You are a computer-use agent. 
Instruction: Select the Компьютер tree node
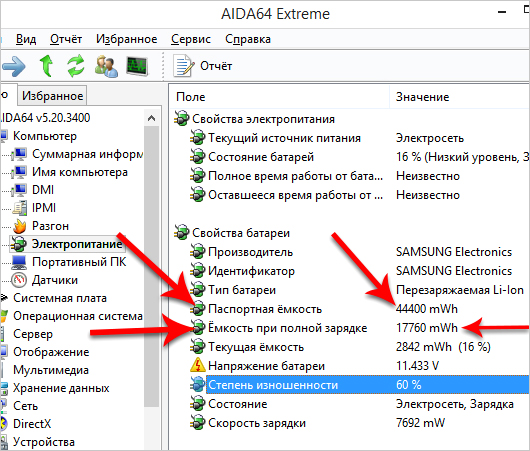pyautogui.click(x=45, y=136)
